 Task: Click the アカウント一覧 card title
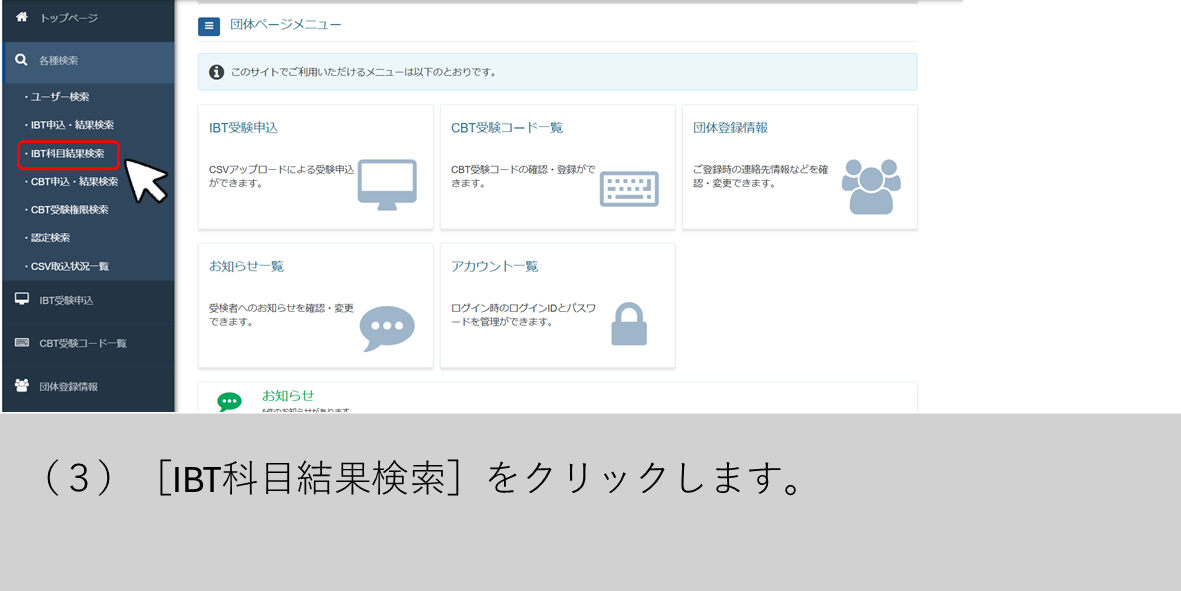pyautogui.click(x=495, y=267)
